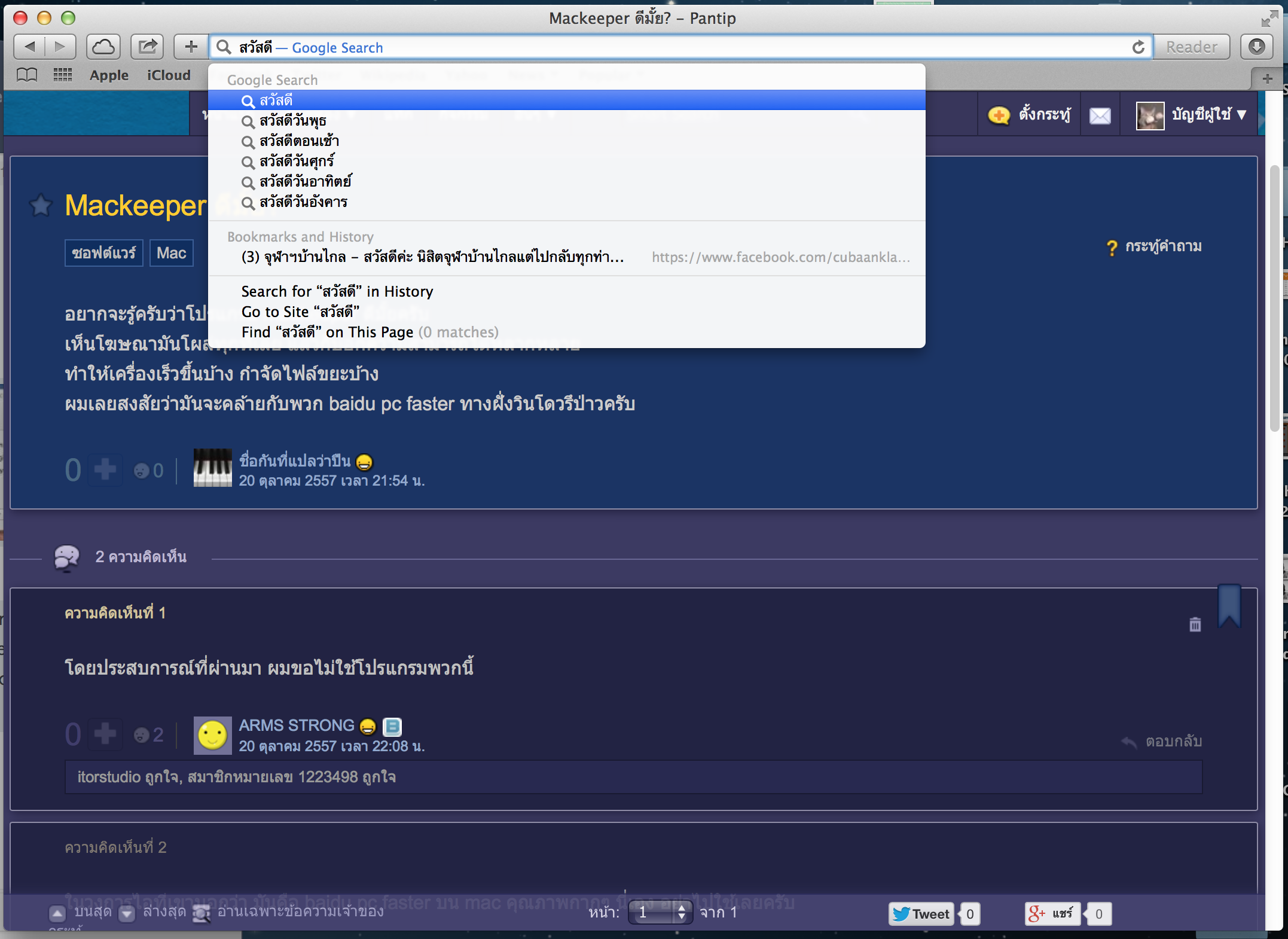
Task: Click the Share toolbar button
Action: [x=147, y=47]
